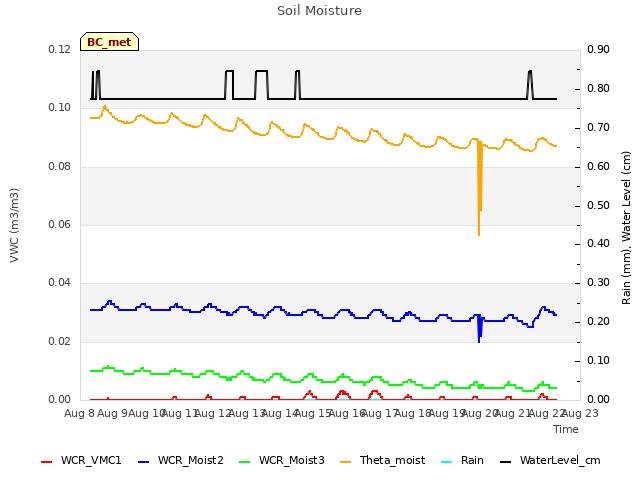
Task: Click the blue WCR_Moist2 downward spike
Action: [x=480, y=329]
